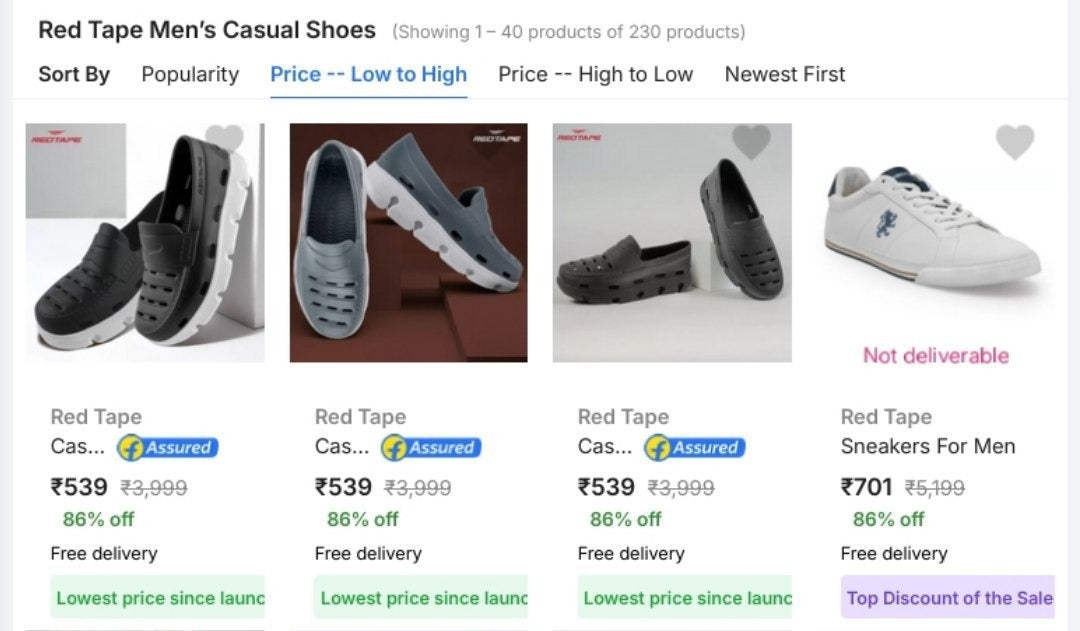Select Price -- Low to High sorting
The image size is (1080, 631).
[x=368, y=74]
